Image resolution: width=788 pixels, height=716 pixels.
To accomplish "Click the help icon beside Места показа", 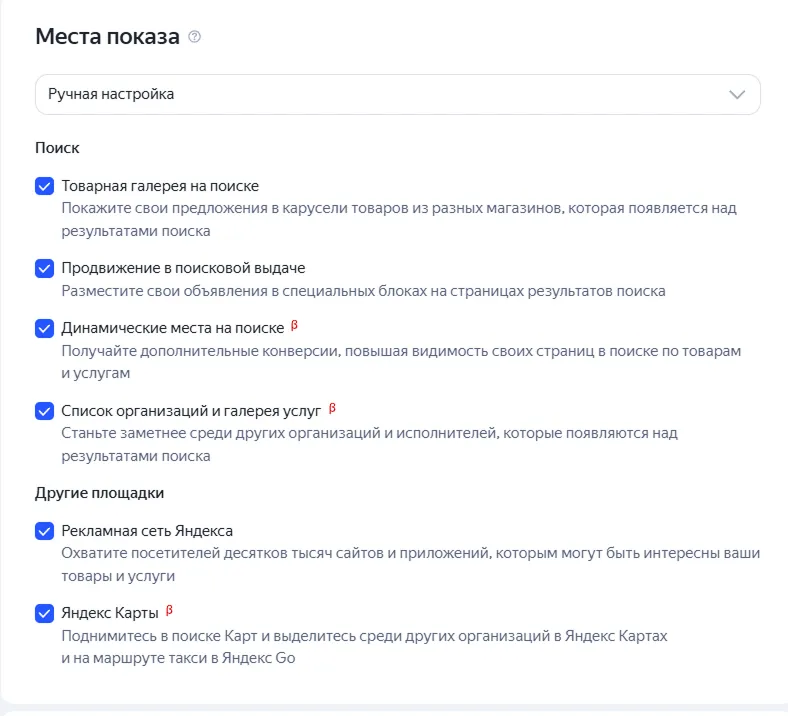I will coord(195,38).
